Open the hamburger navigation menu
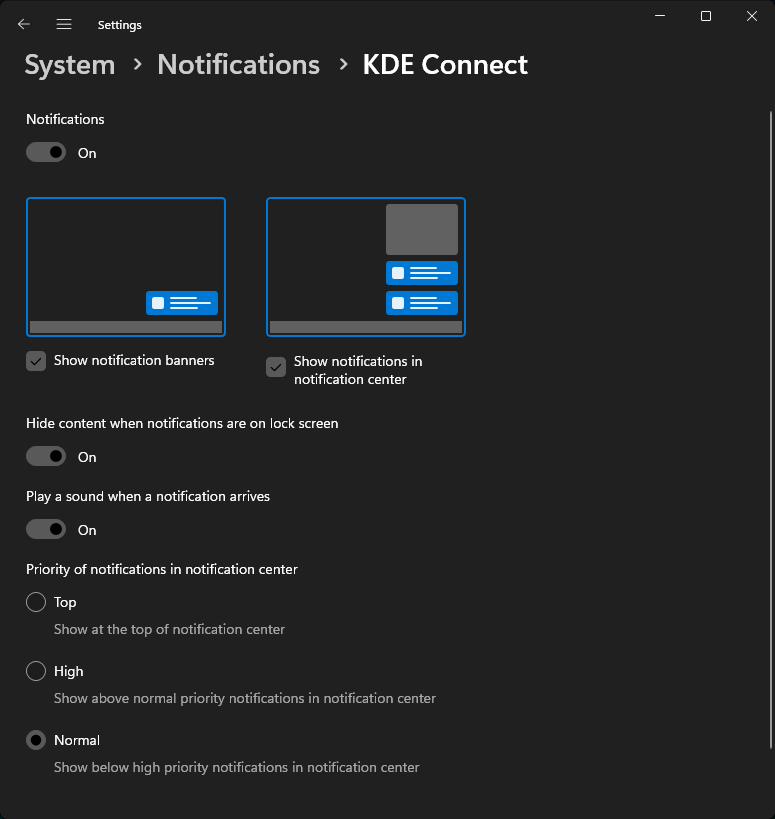The image size is (775, 819). click(64, 24)
